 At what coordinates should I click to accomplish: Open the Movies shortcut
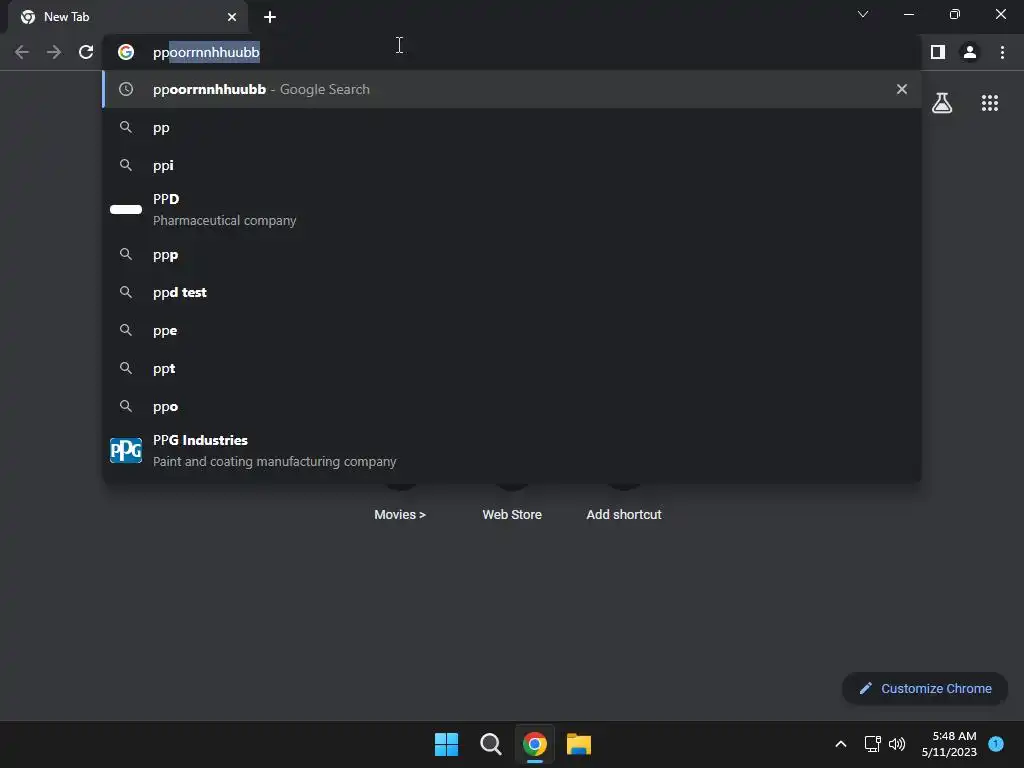(x=400, y=515)
